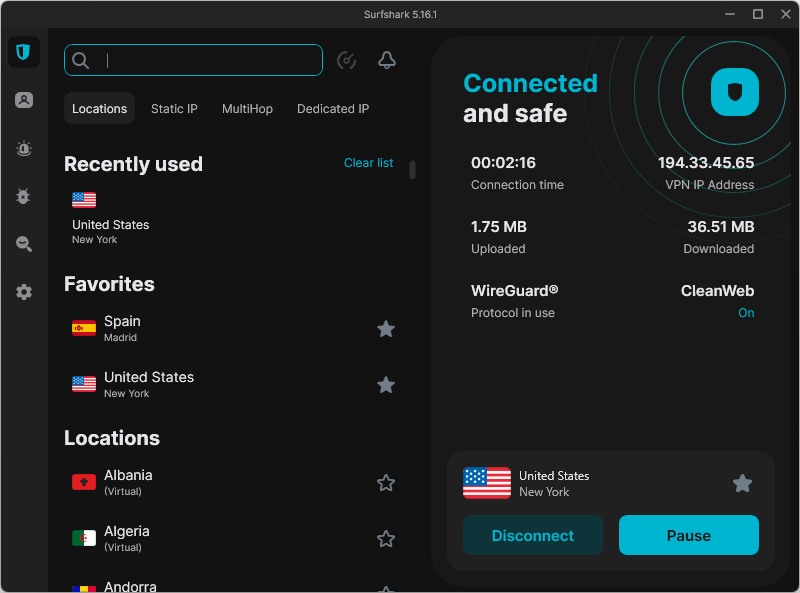Open the Settings gear in sidebar

click(23, 292)
